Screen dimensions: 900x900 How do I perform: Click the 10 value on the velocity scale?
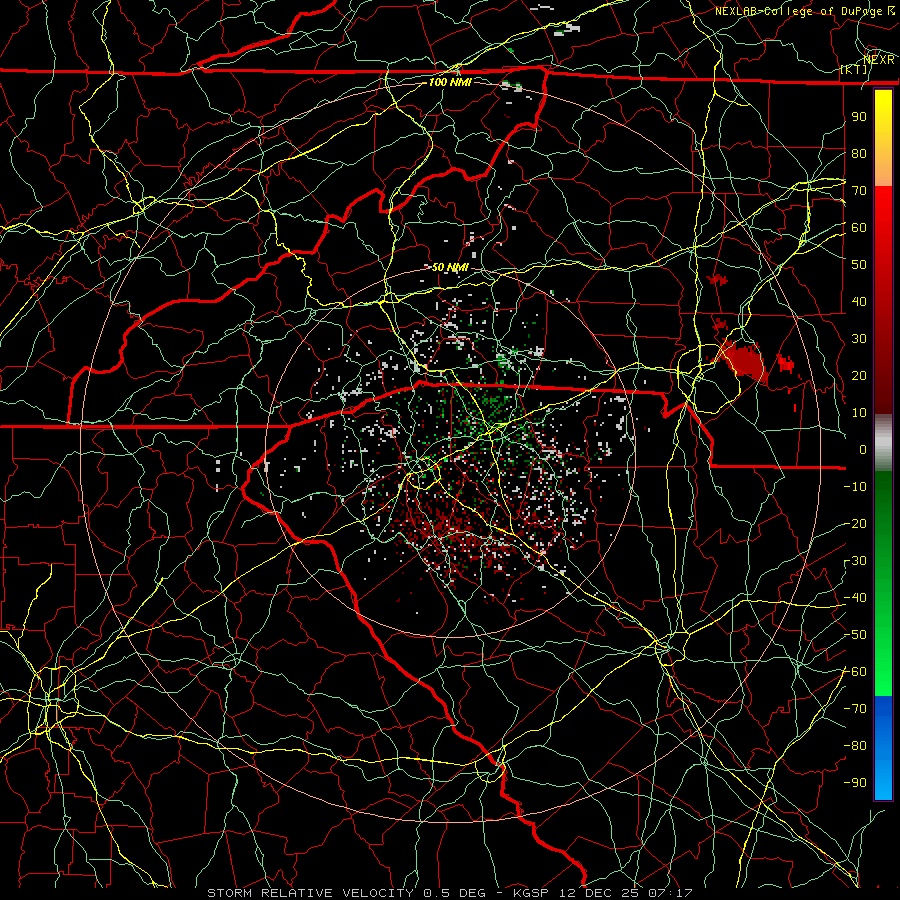(859, 413)
